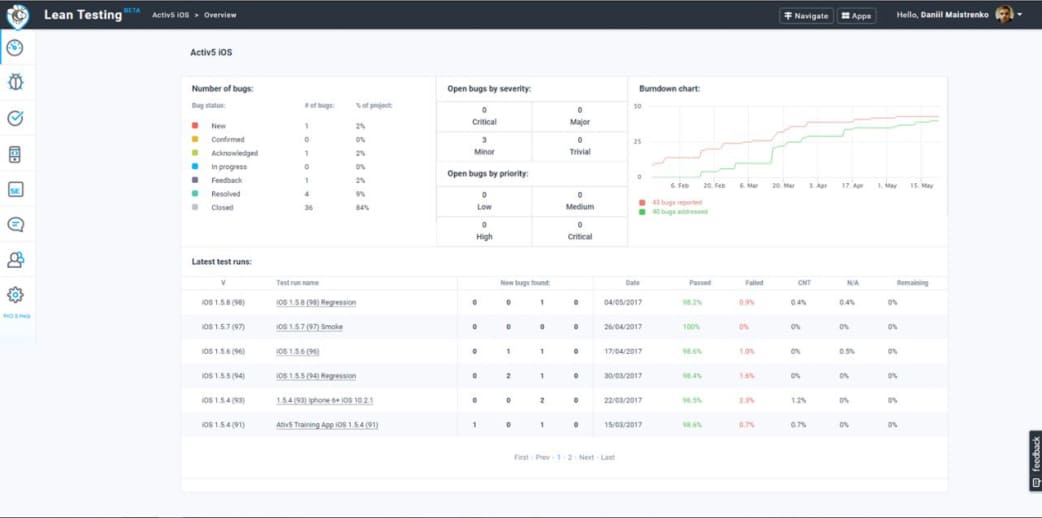Go to page 2 of test runs
Image resolution: width=1042 pixels, height=518 pixels.
(x=570, y=457)
